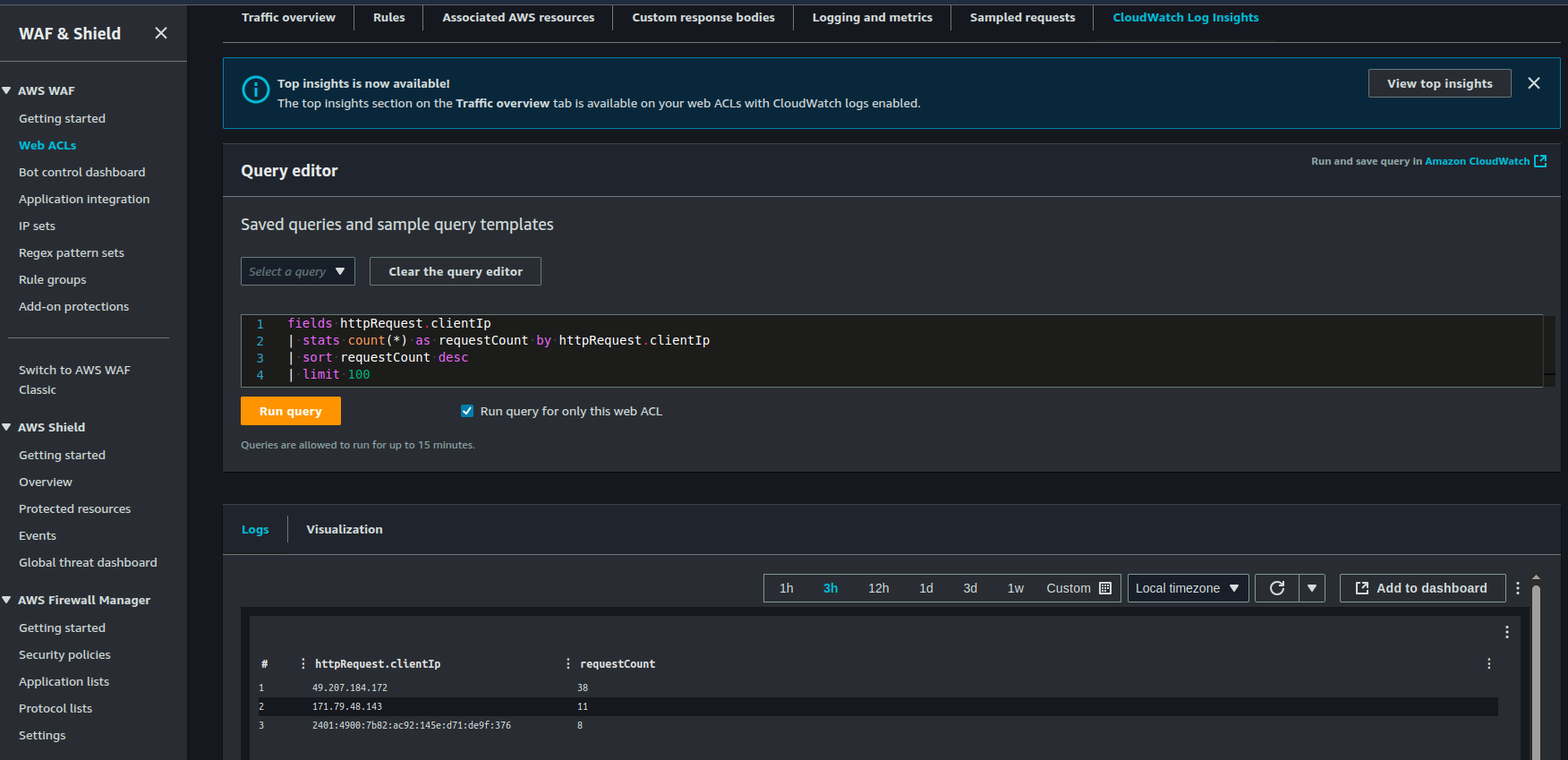Open Application lists in the sidebar
This screenshot has width=1568, height=760.
[x=64, y=681]
